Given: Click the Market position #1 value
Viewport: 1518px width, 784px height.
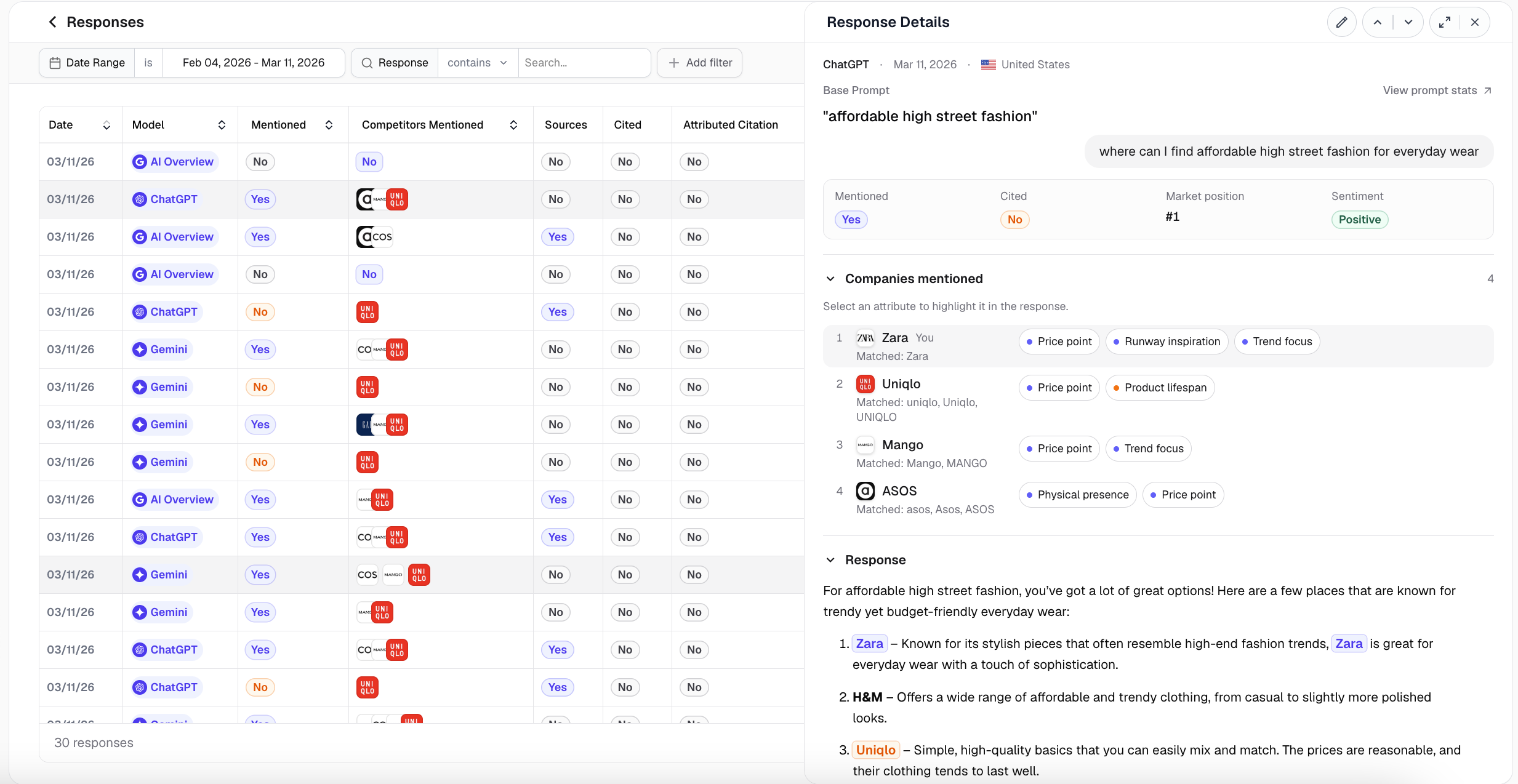Looking at the screenshot, I should pos(1173,217).
